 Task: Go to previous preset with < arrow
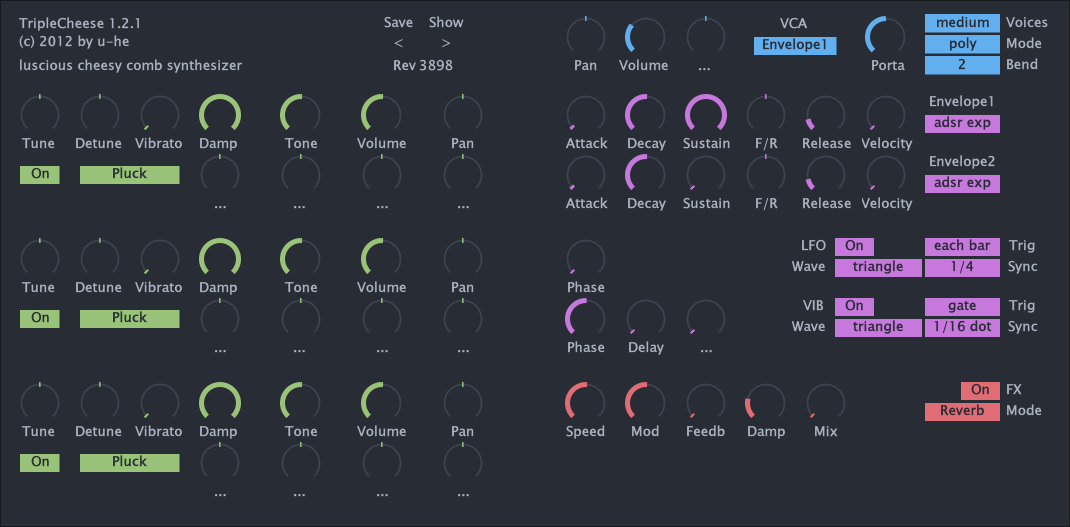(399, 43)
